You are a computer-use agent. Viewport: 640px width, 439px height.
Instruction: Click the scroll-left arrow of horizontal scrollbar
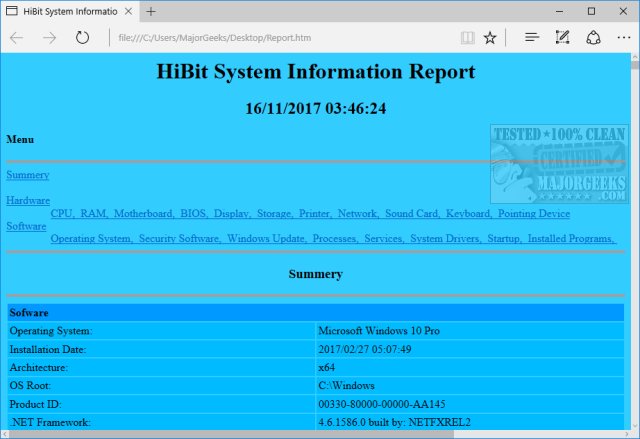click(x=4, y=435)
